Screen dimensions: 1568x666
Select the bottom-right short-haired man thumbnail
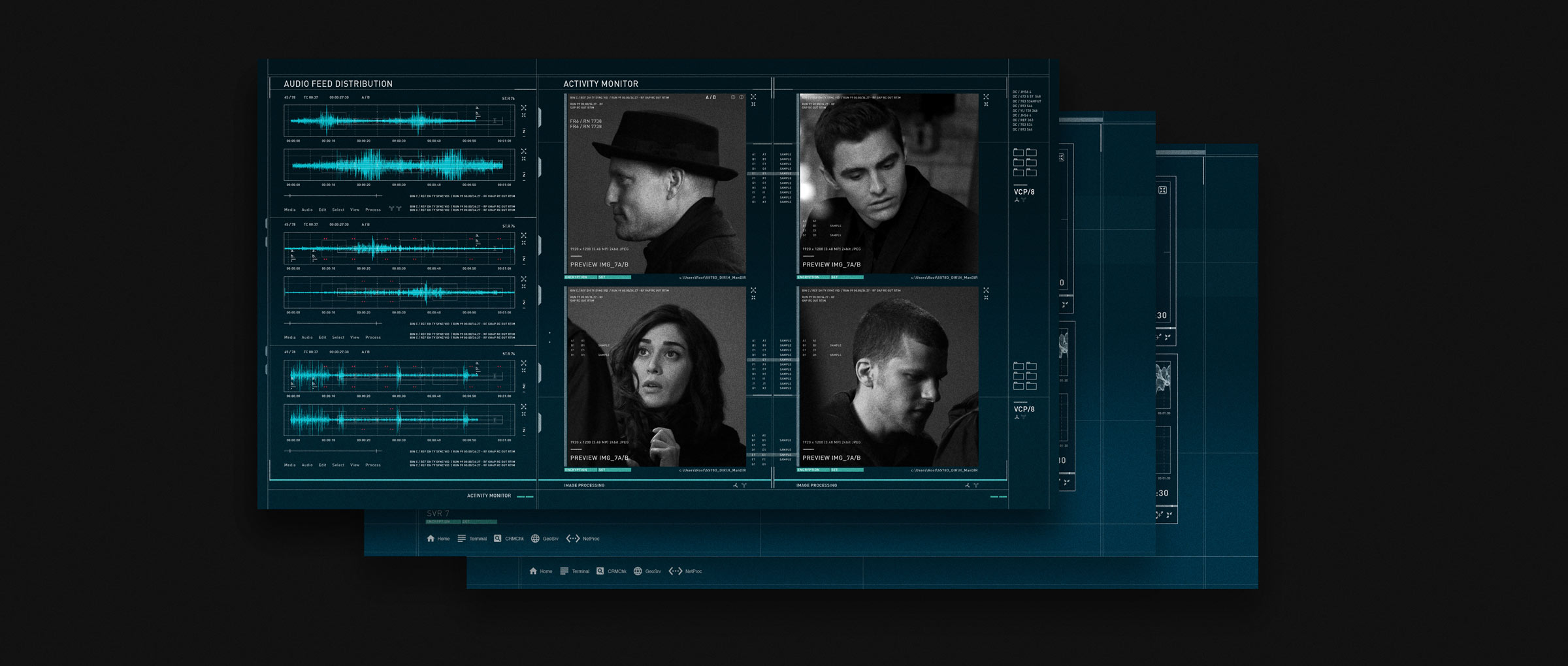tap(889, 377)
